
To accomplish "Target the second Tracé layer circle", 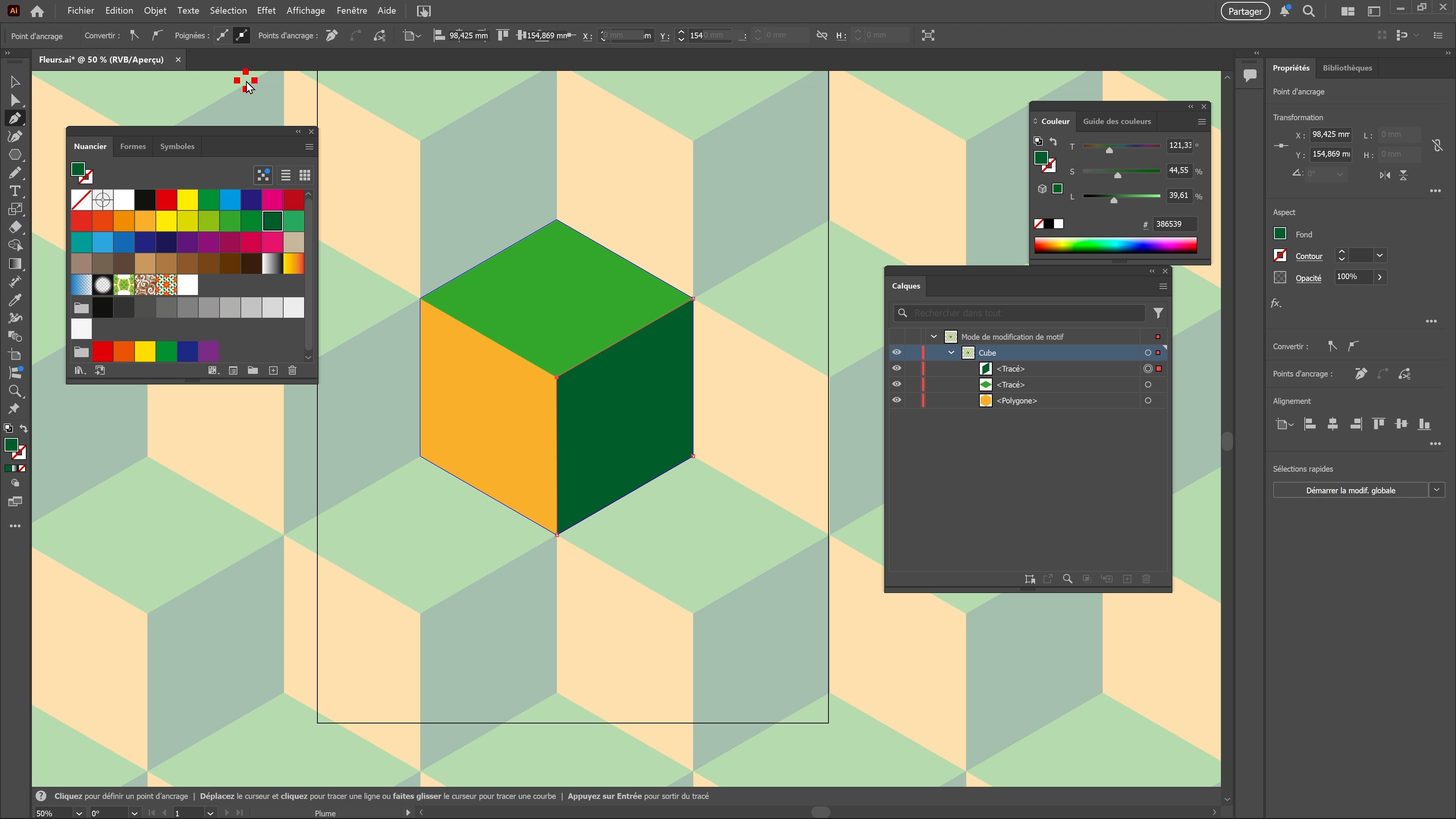I will click(x=1148, y=385).
